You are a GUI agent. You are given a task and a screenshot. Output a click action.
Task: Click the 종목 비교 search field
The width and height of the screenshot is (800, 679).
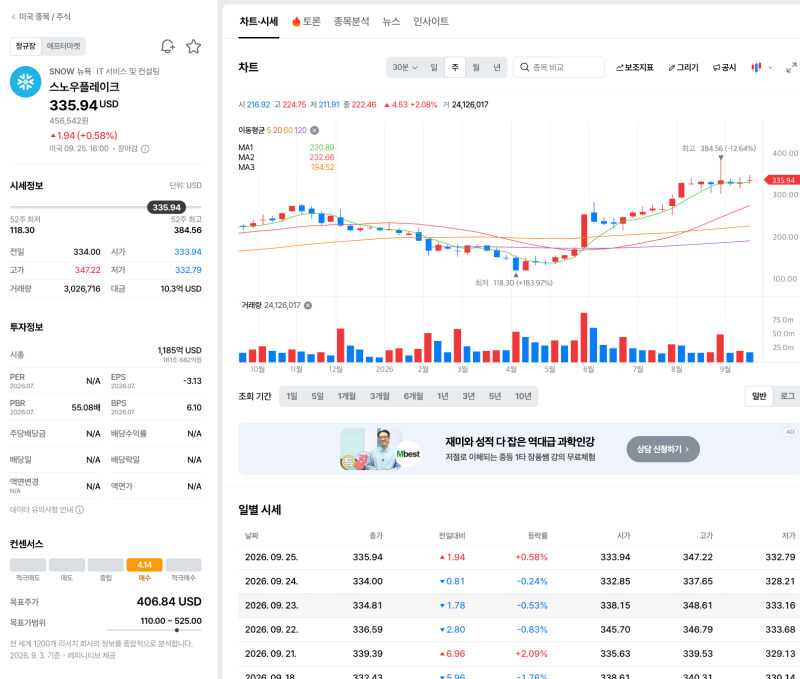pos(559,67)
